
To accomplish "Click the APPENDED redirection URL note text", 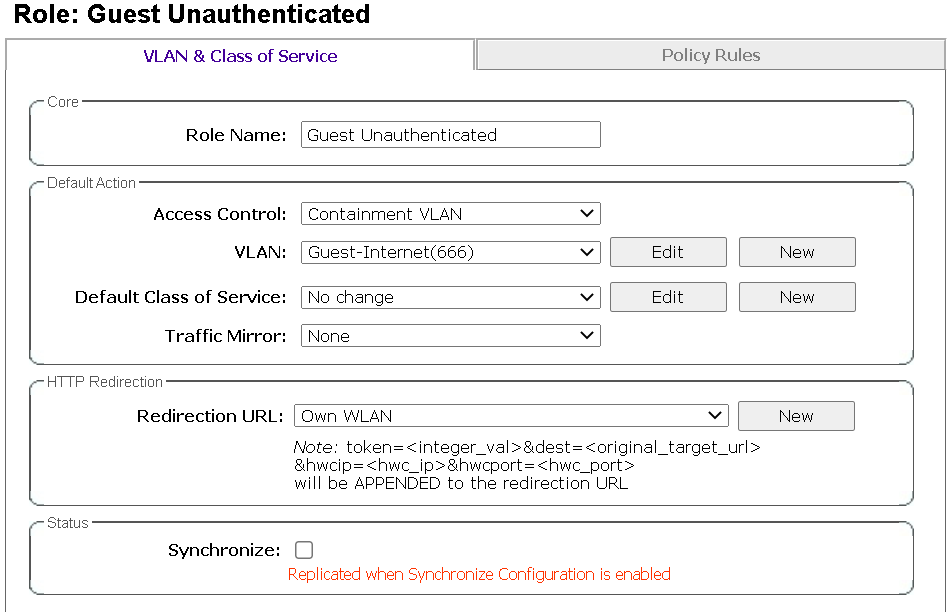I will (x=460, y=484).
